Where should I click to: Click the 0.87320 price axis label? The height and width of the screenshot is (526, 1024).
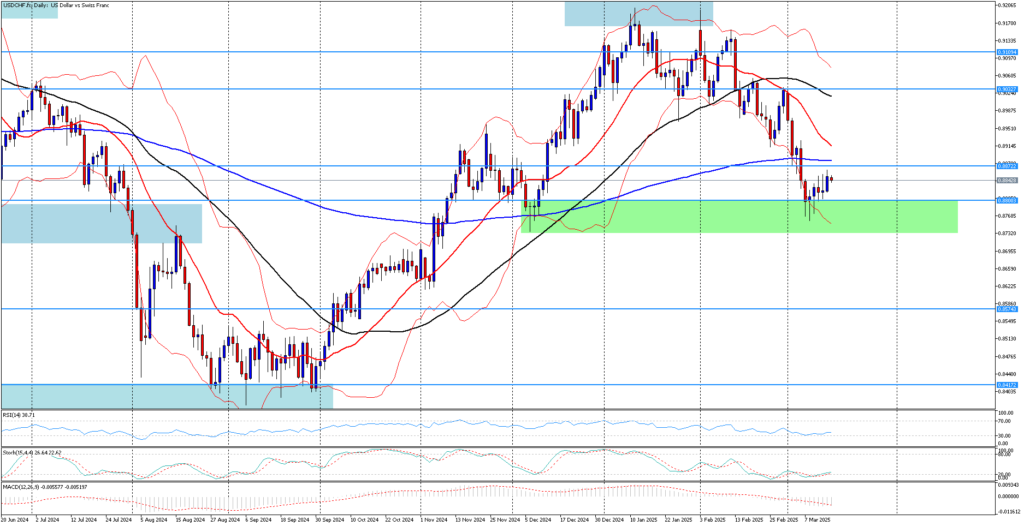[x=1006, y=233]
